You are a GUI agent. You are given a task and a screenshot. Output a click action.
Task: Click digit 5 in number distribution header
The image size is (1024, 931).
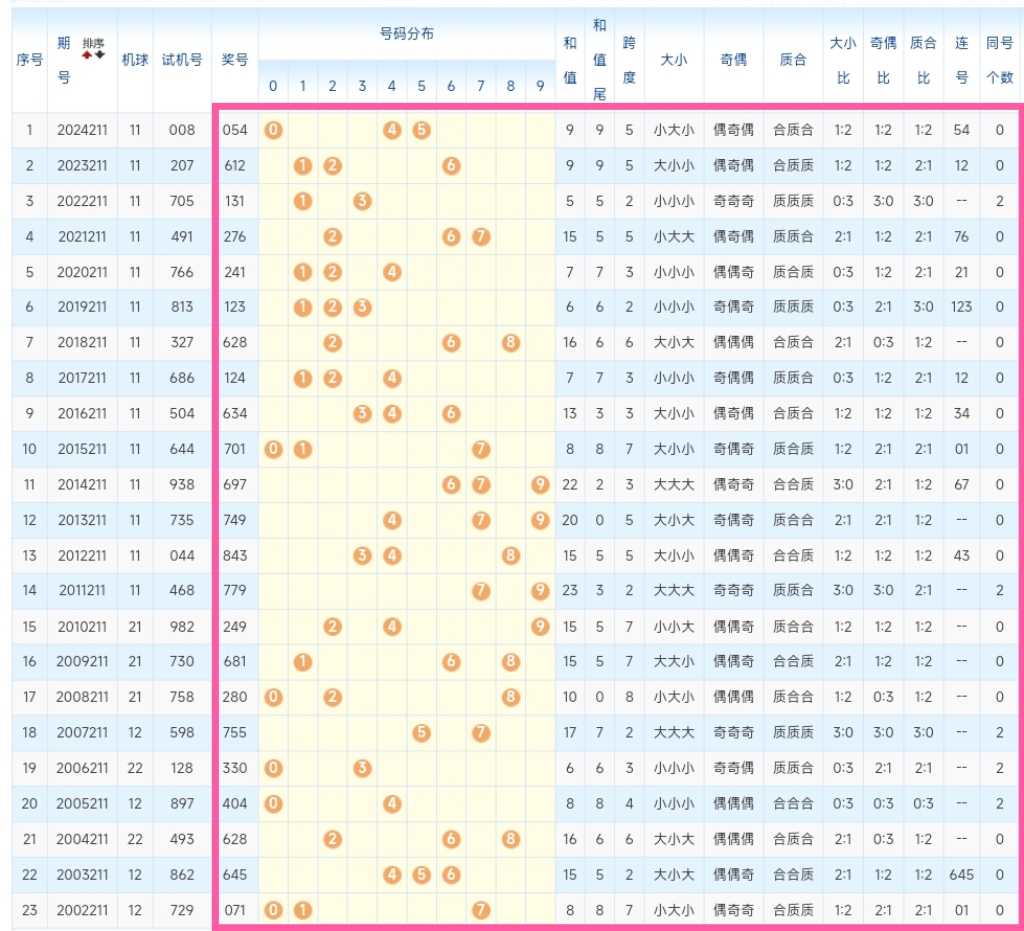pos(422,87)
